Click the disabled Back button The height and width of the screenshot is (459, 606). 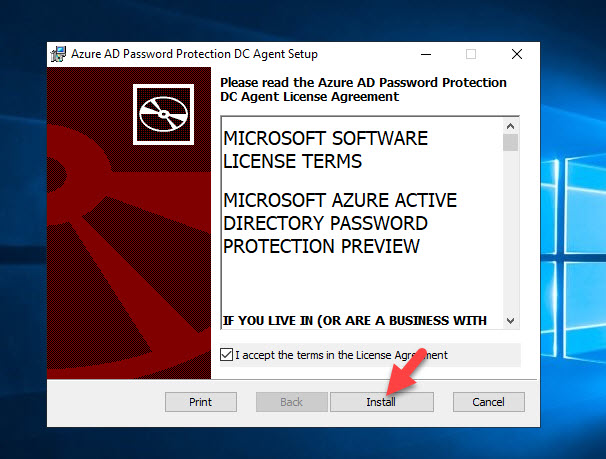[x=291, y=402]
